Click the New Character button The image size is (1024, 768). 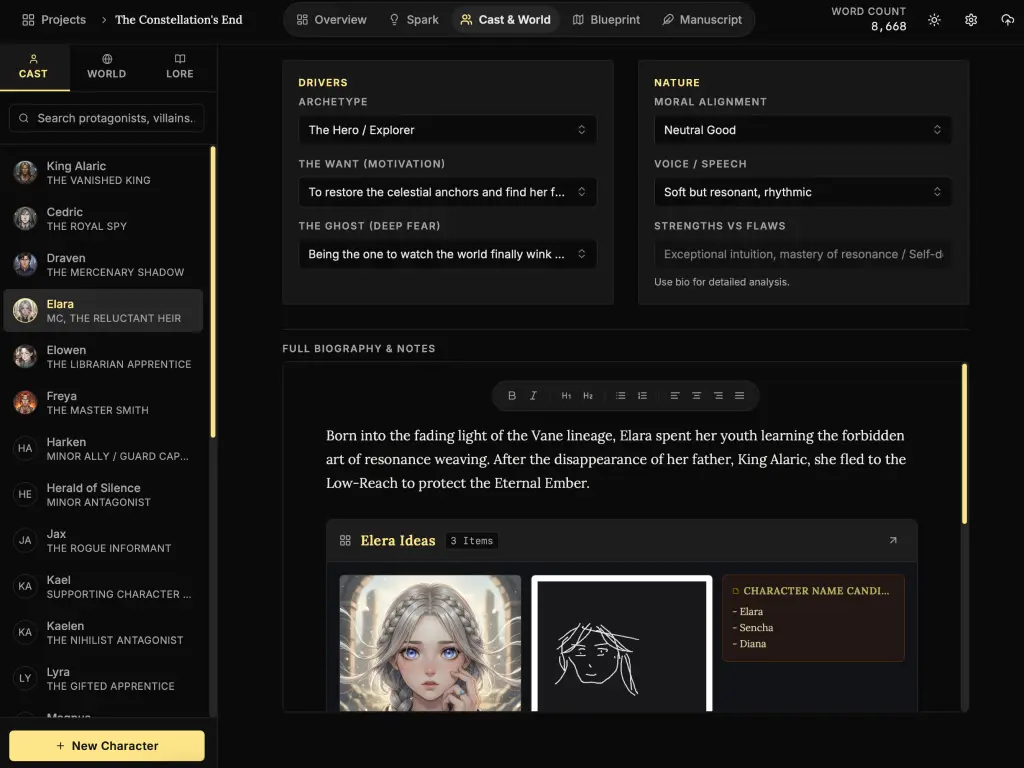(106, 745)
